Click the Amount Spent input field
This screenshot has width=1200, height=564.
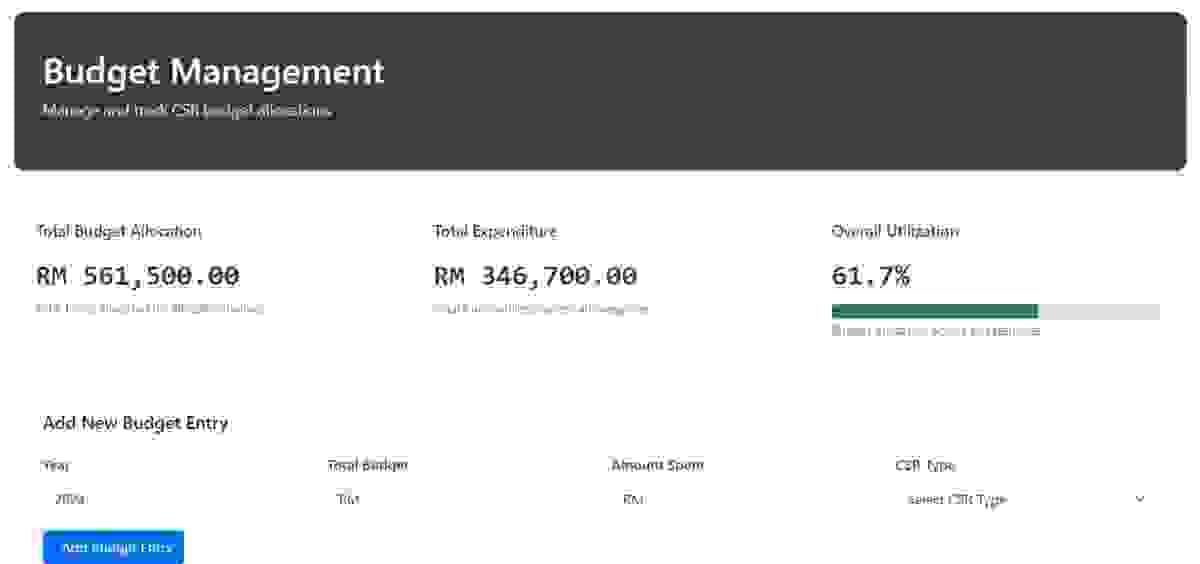[x=742, y=499]
